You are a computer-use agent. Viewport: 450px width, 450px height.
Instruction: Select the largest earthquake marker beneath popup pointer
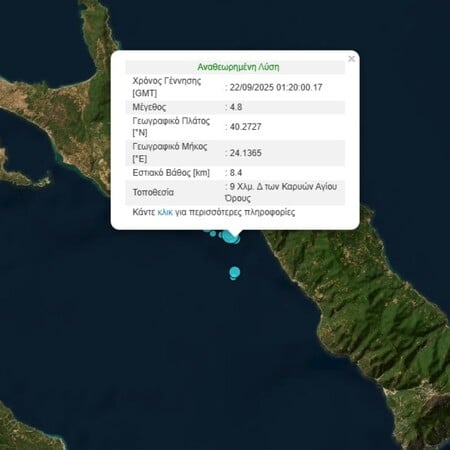230,236
